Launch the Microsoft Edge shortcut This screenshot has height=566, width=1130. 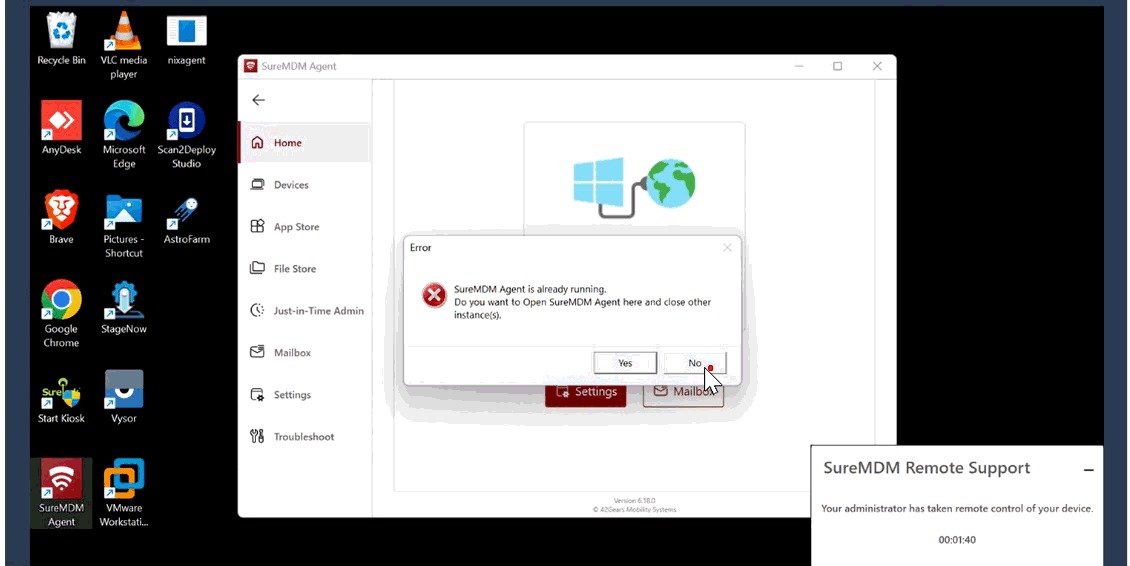point(124,122)
